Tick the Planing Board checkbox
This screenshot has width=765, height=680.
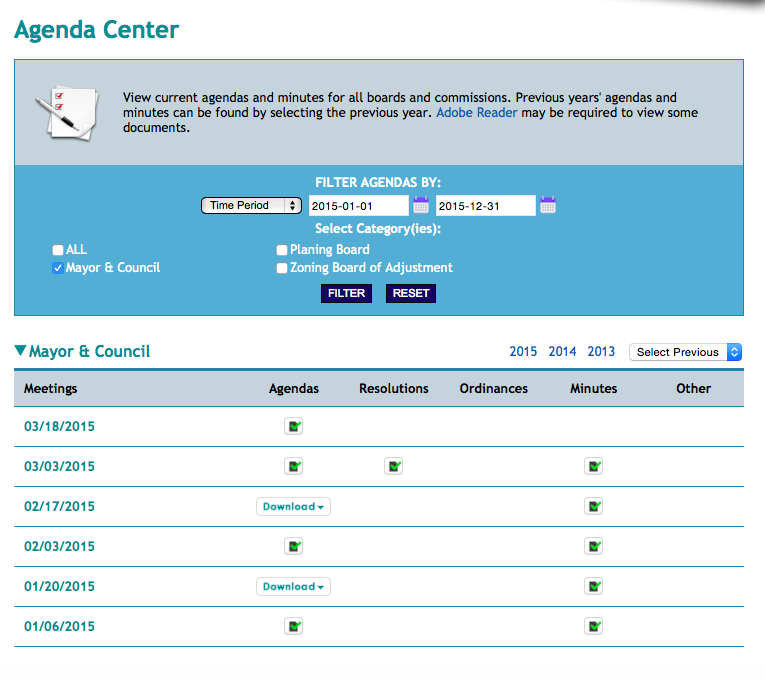(x=282, y=250)
